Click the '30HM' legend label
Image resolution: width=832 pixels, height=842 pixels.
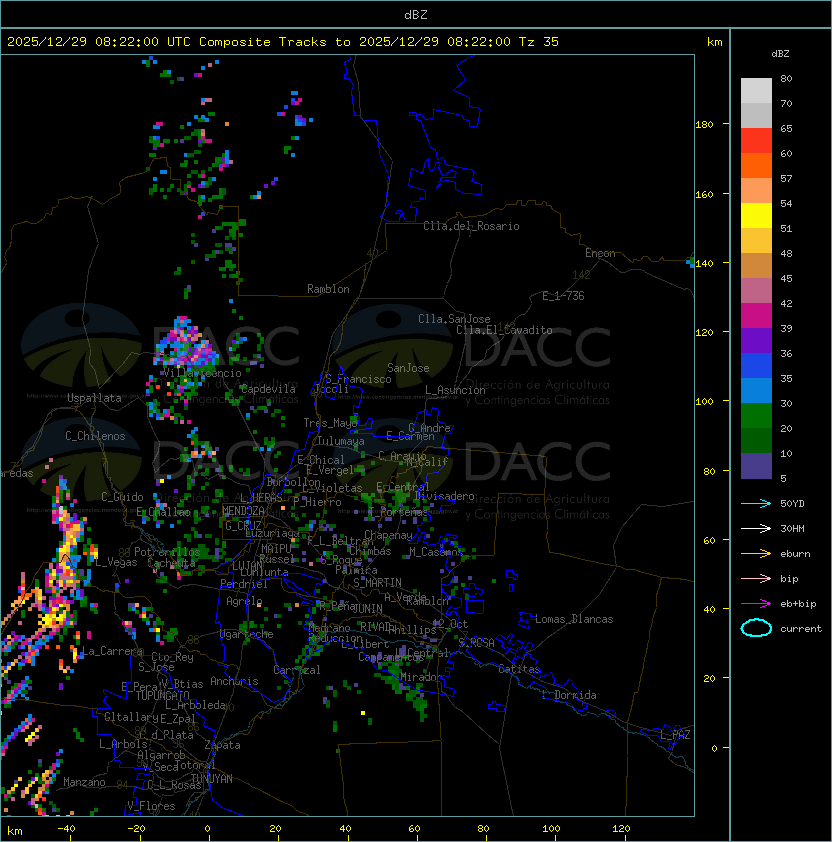click(x=792, y=528)
